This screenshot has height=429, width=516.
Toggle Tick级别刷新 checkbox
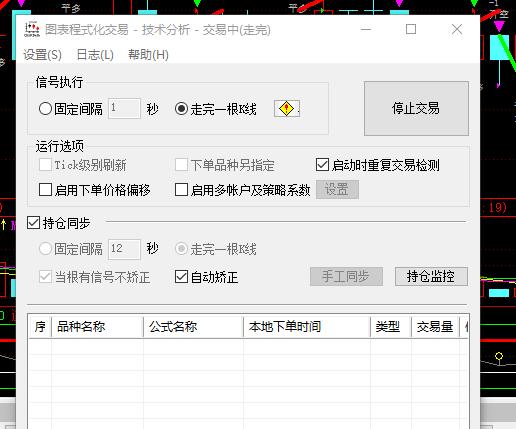pos(45,165)
